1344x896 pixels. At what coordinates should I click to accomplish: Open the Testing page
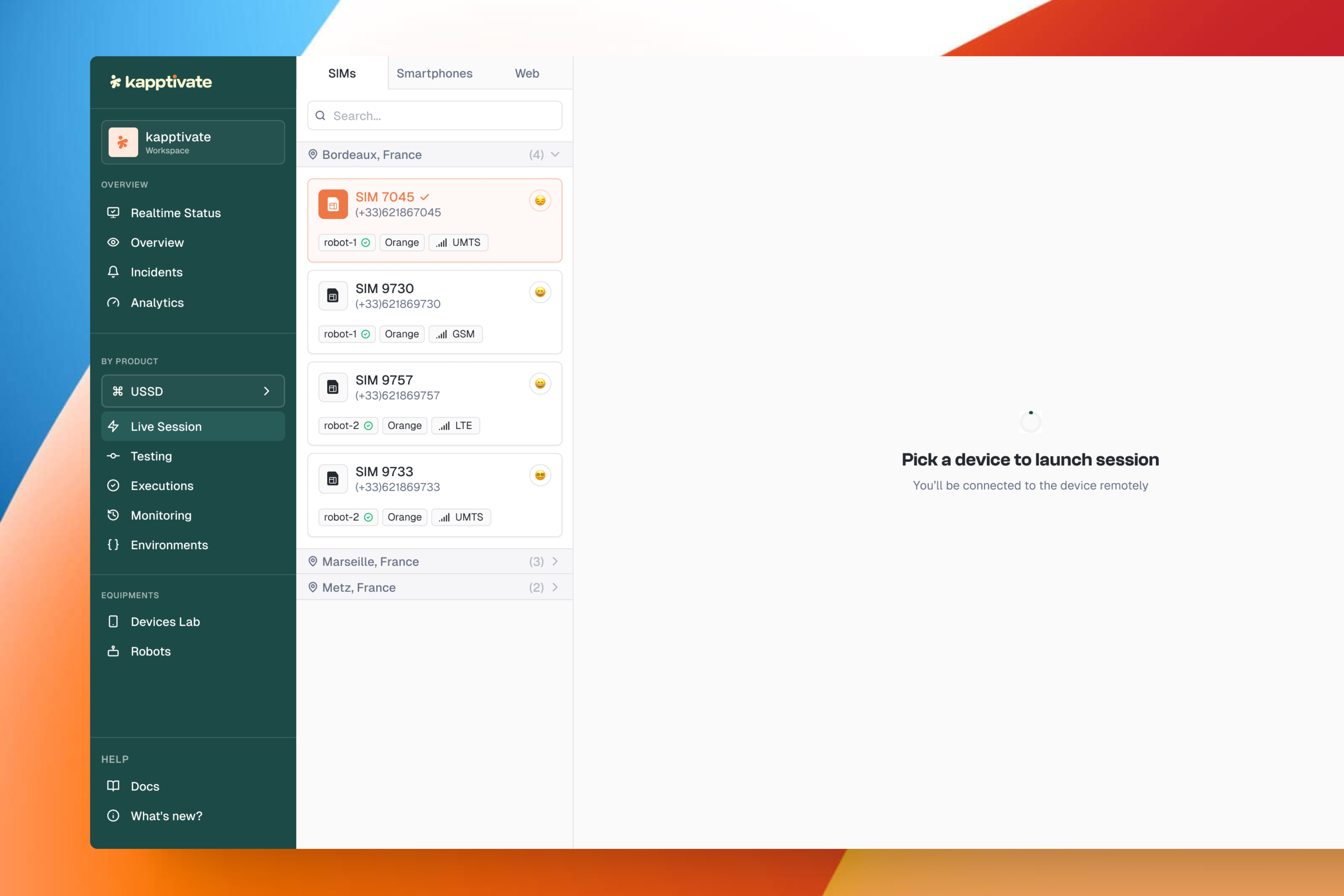(152, 456)
